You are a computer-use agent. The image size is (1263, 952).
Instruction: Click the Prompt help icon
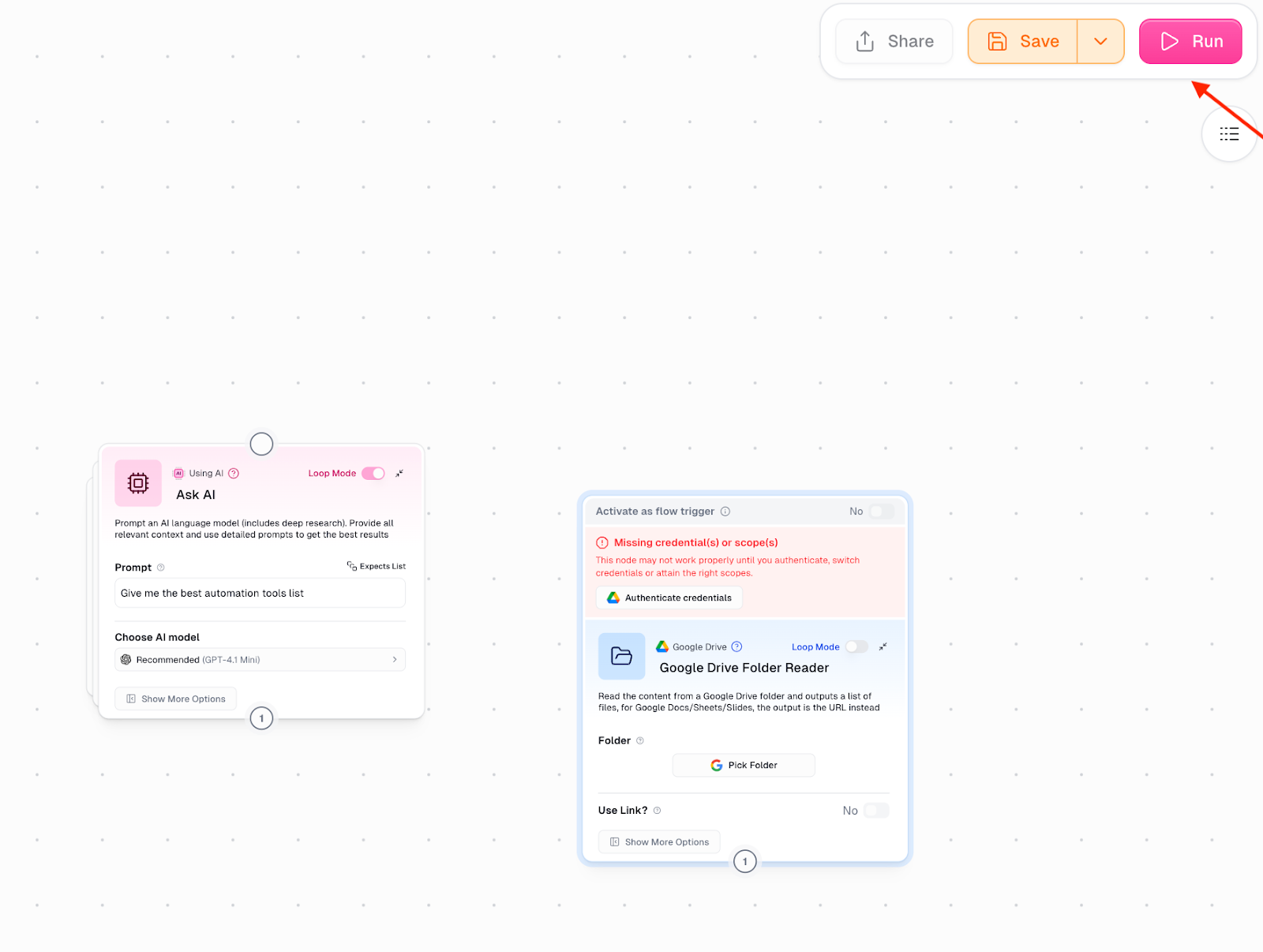pos(161,567)
